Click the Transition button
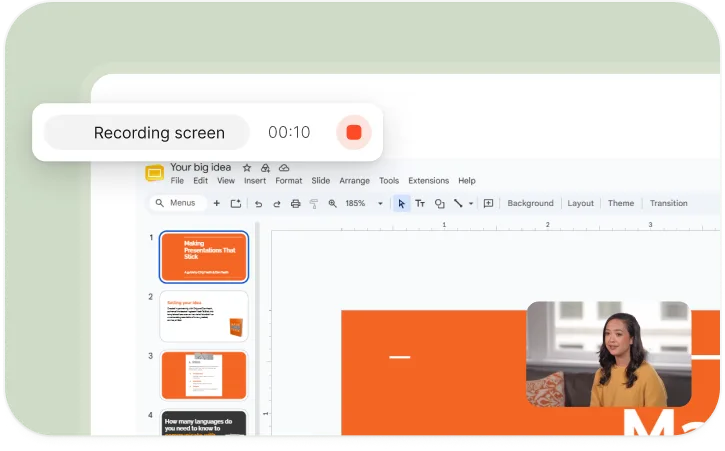The height and width of the screenshot is (451, 725). pos(669,203)
